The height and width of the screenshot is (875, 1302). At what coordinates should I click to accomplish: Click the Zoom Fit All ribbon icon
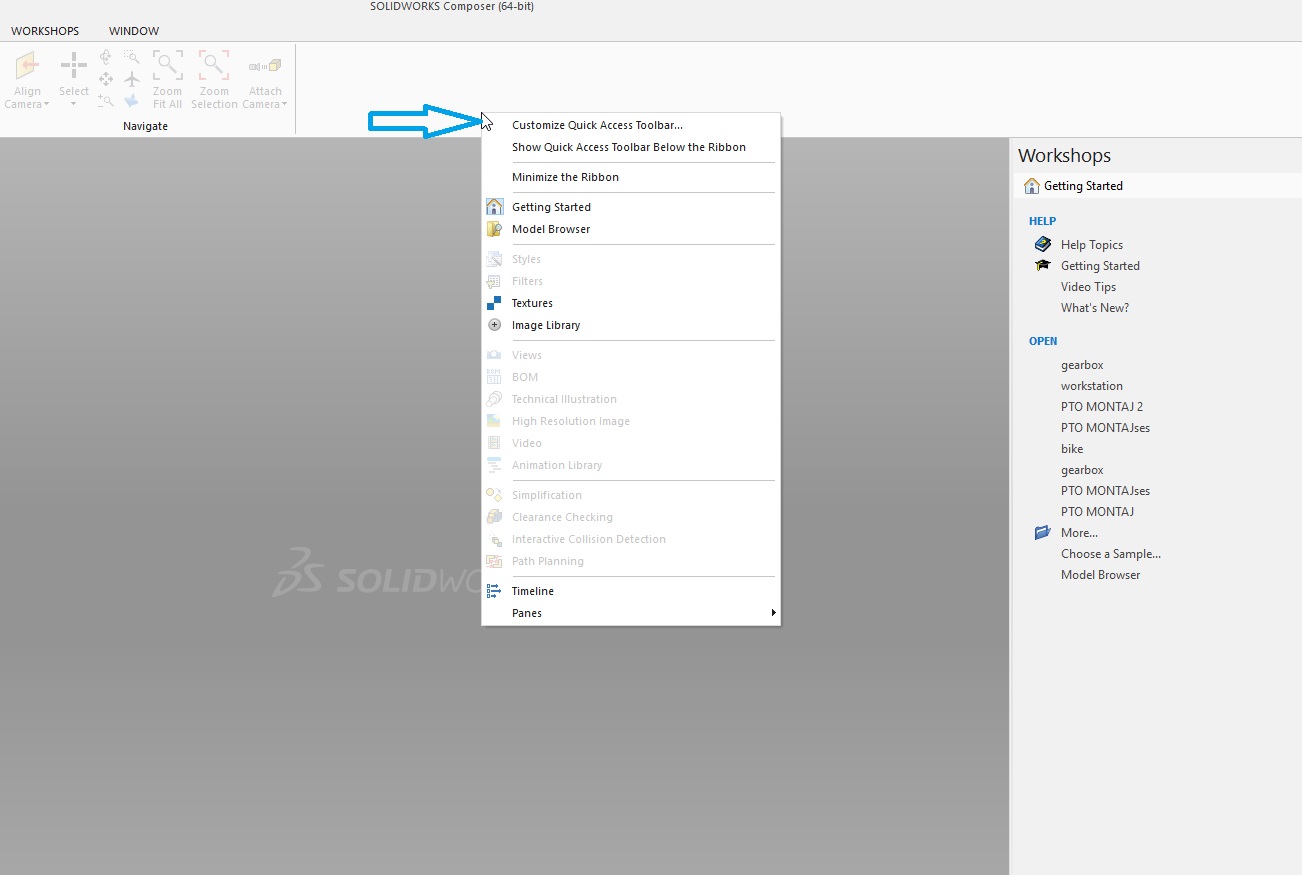[167, 67]
